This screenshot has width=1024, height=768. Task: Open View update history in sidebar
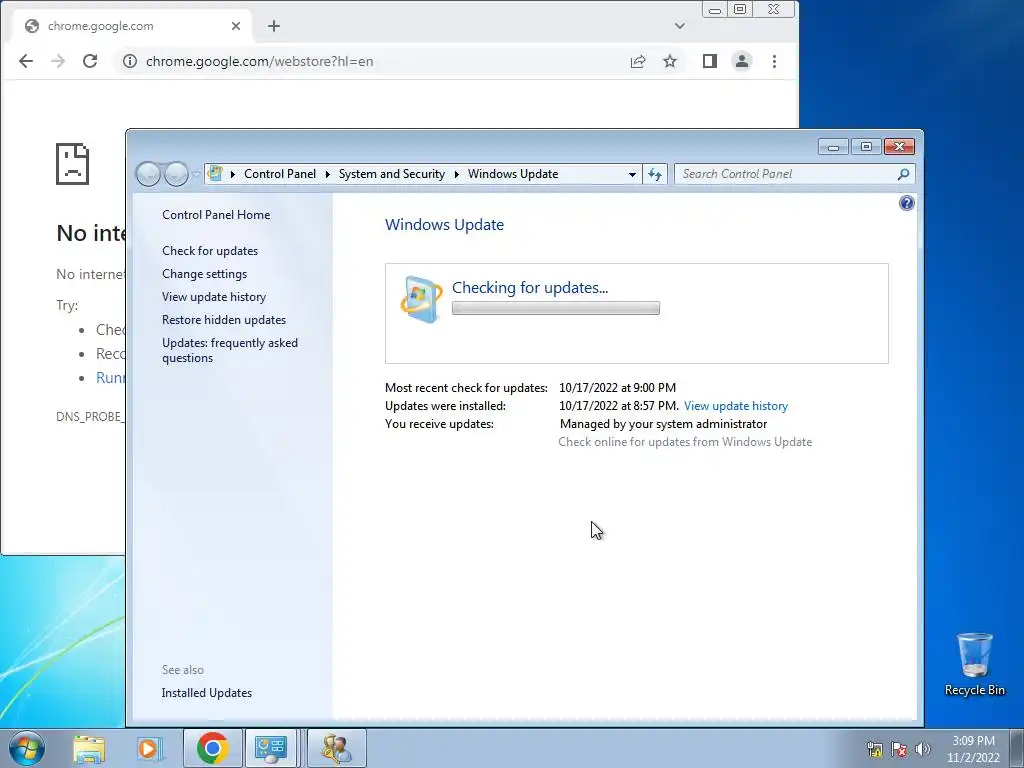pyautogui.click(x=214, y=297)
